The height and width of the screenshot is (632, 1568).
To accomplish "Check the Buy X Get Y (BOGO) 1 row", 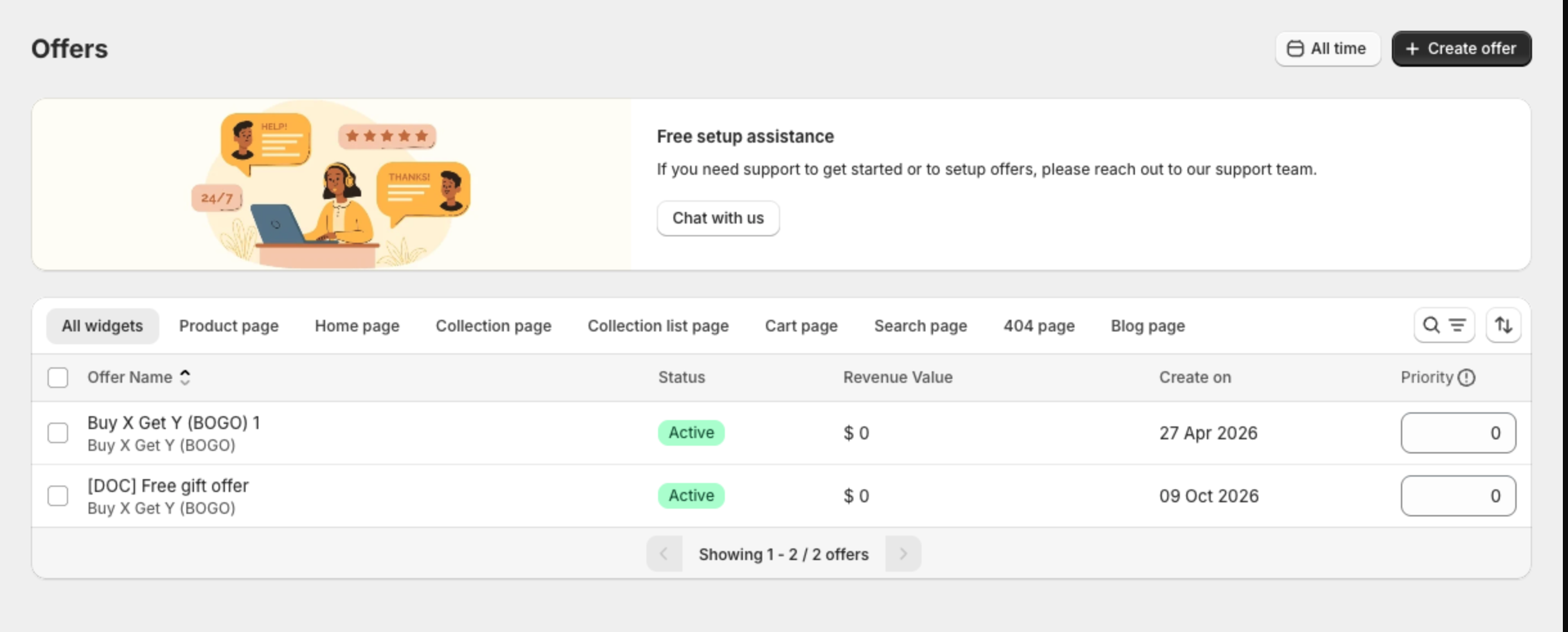I will click(58, 433).
